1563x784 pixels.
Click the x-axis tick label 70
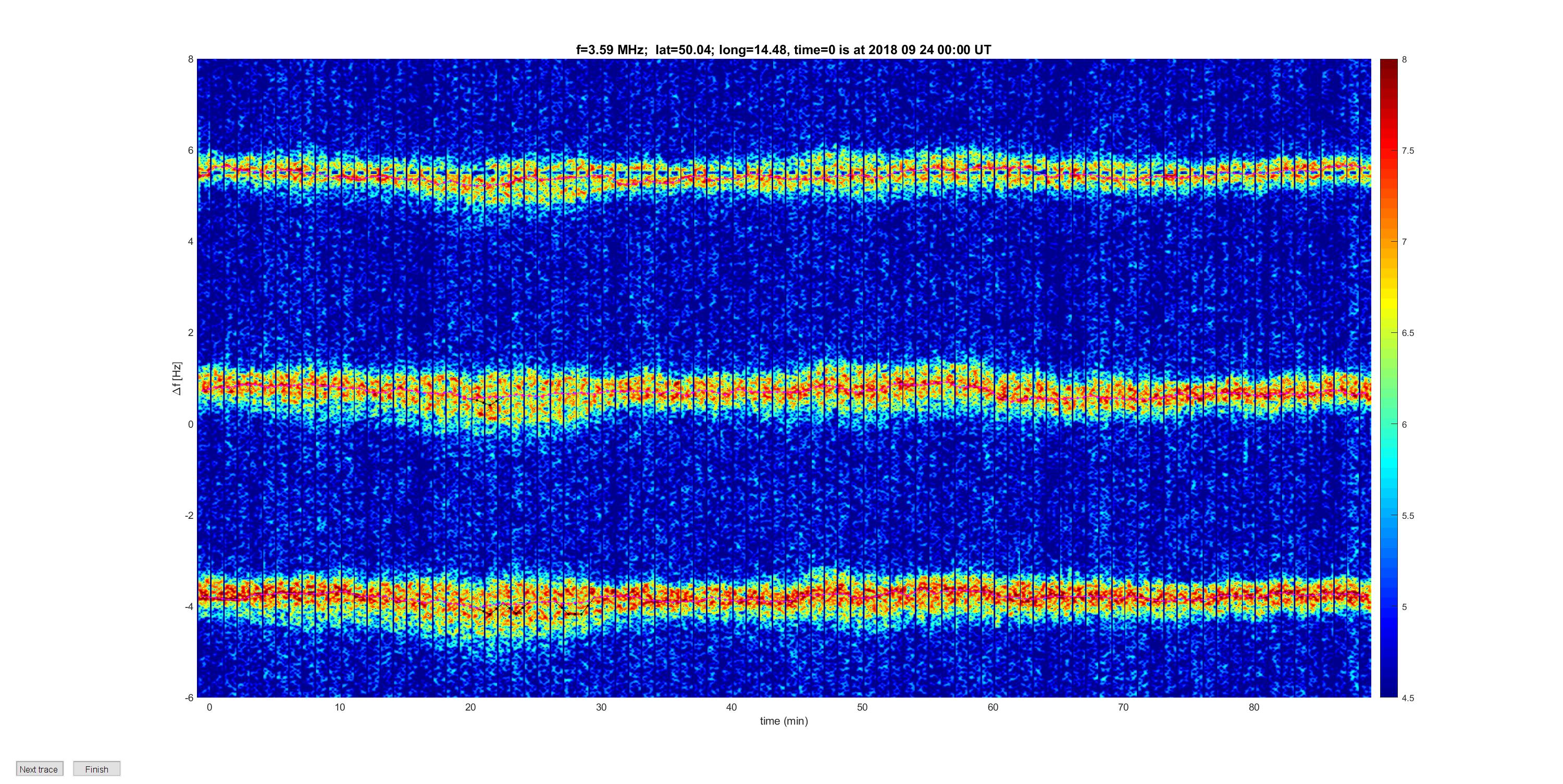(x=1123, y=707)
